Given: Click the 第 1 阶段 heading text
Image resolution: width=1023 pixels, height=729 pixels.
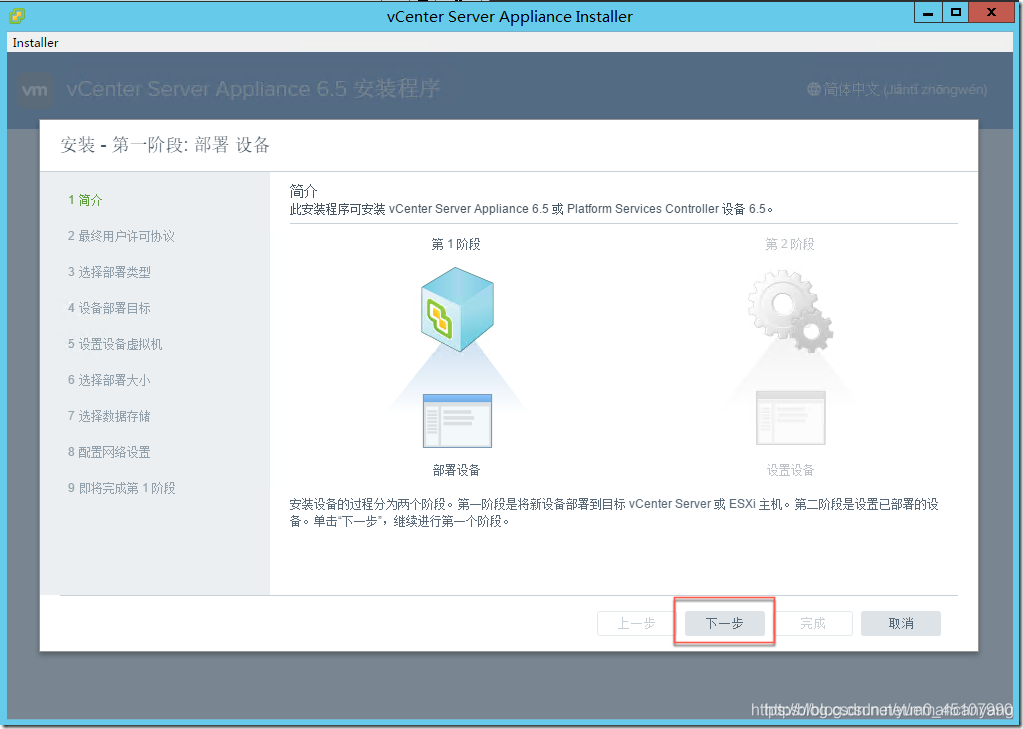Looking at the screenshot, I should coord(456,244).
